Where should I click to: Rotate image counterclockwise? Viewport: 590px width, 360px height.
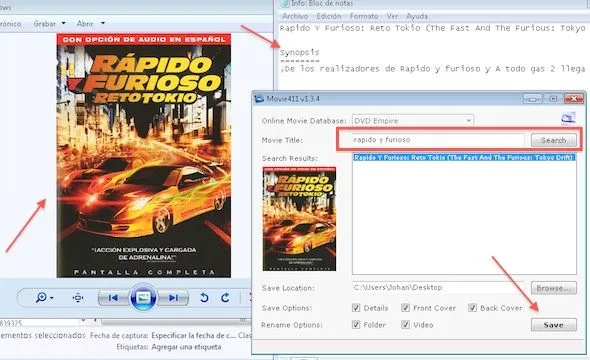(204, 298)
